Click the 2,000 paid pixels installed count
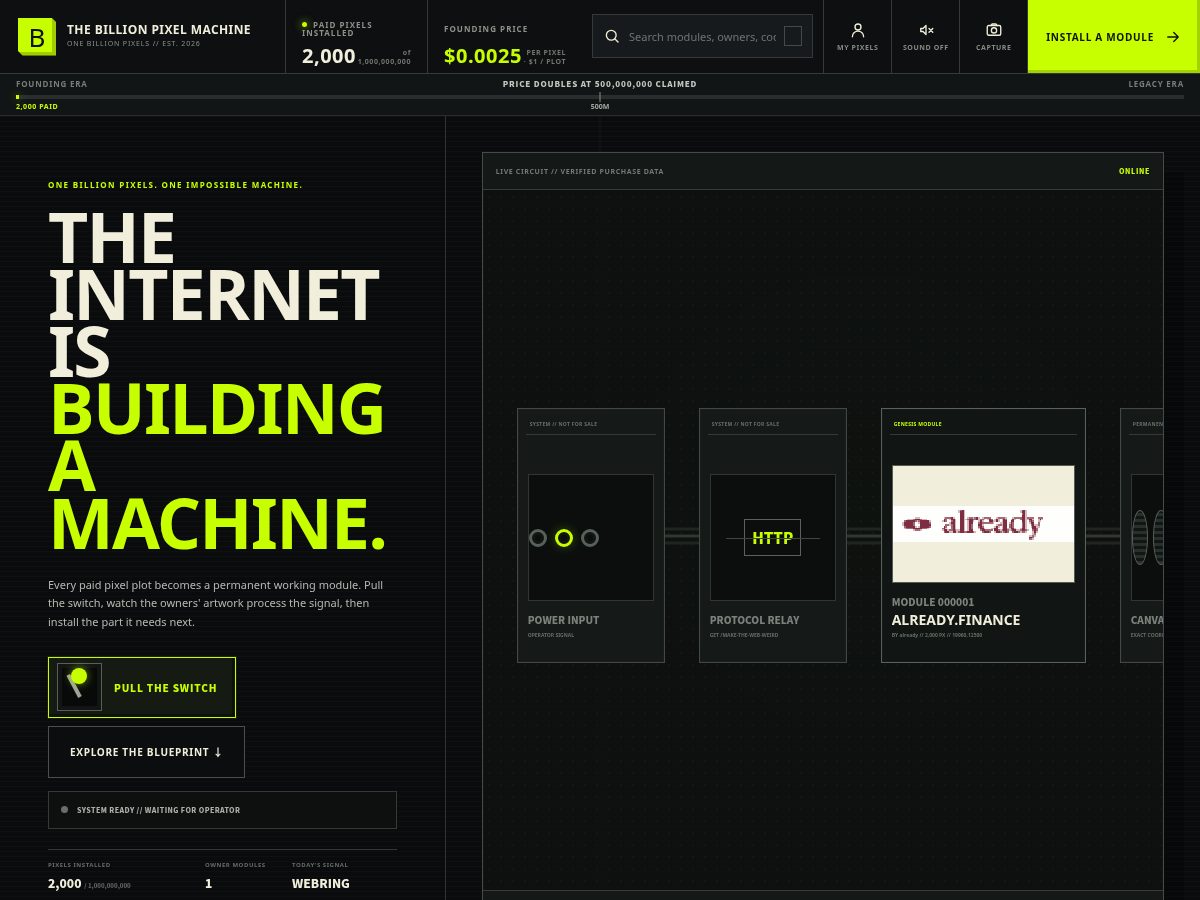 coord(329,56)
